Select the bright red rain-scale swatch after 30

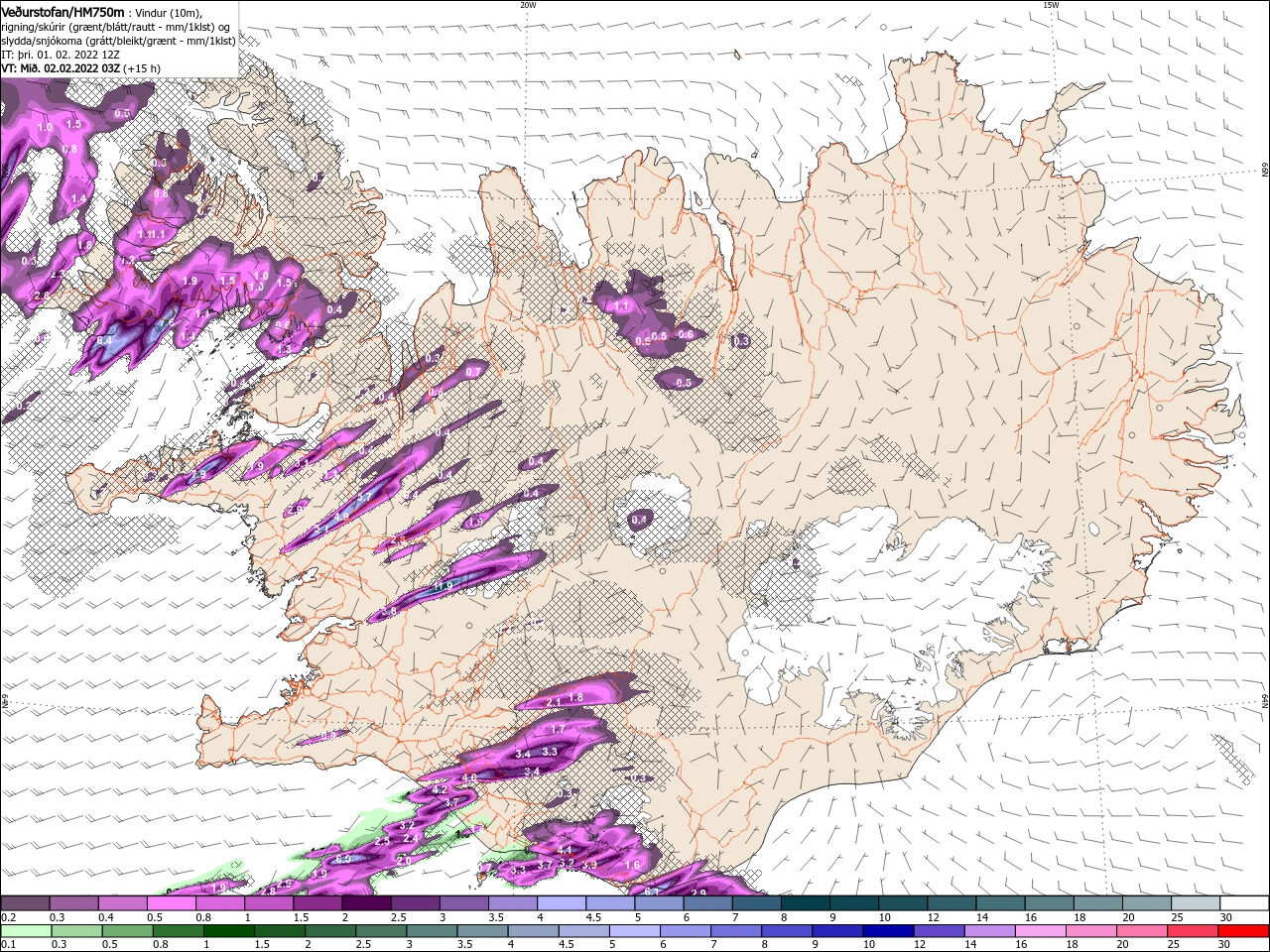click(1244, 931)
